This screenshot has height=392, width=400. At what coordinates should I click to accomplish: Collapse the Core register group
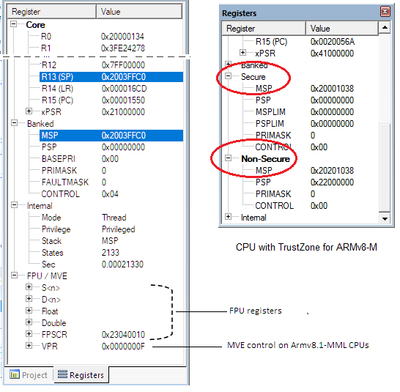pyautogui.click(x=14, y=24)
